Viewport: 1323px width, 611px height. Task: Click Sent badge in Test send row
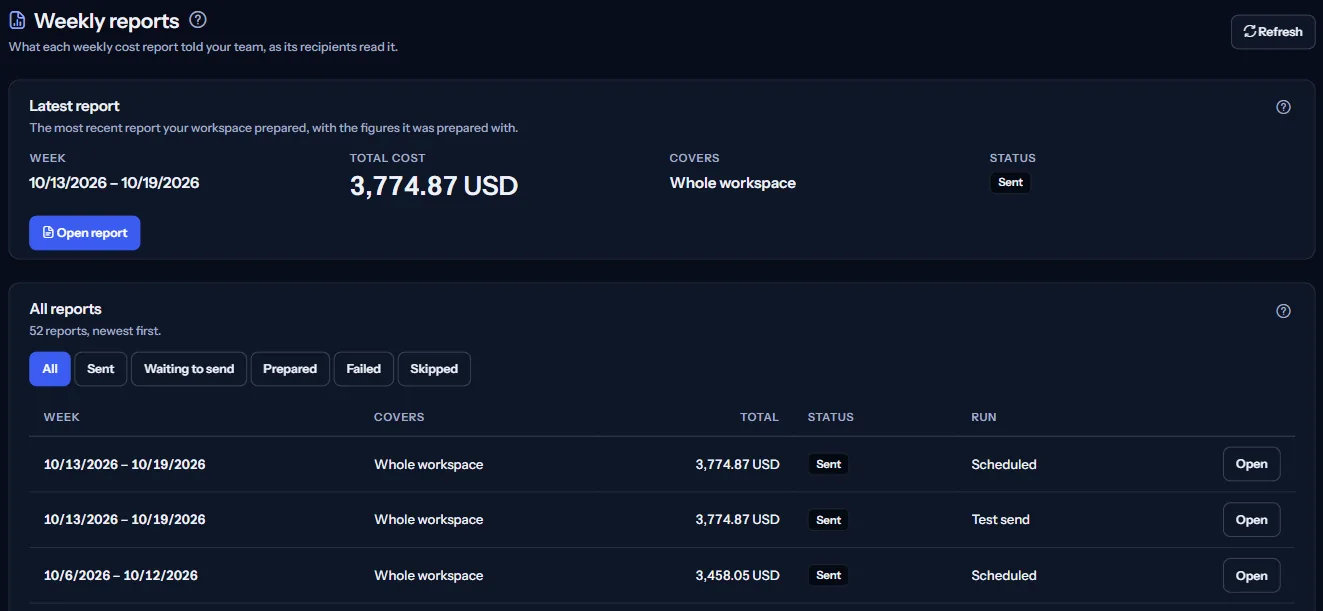pyautogui.click(x=828, y=520)
